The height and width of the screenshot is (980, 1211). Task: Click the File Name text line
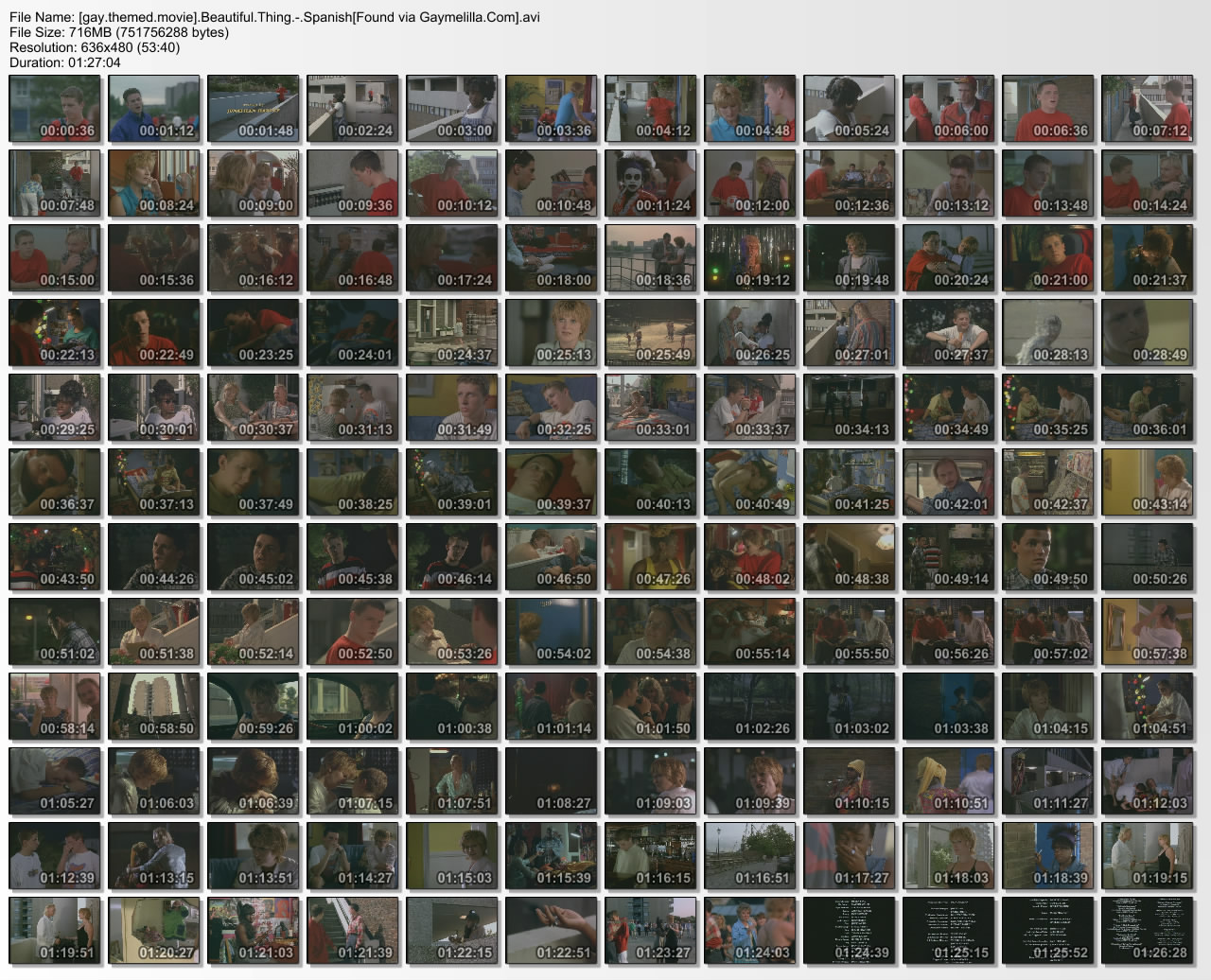coord(274,17)
